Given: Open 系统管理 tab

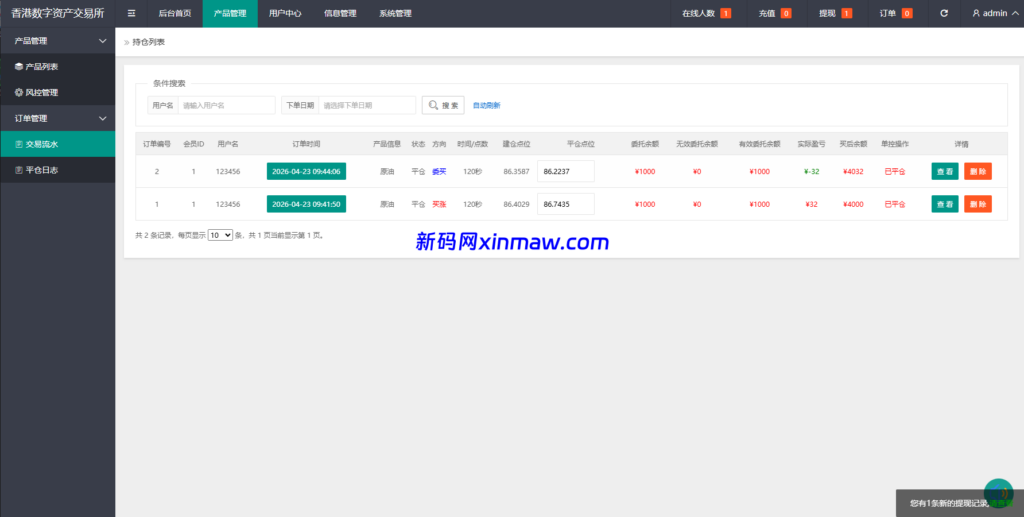Looking at the screenshot, I should coord(395,13).
